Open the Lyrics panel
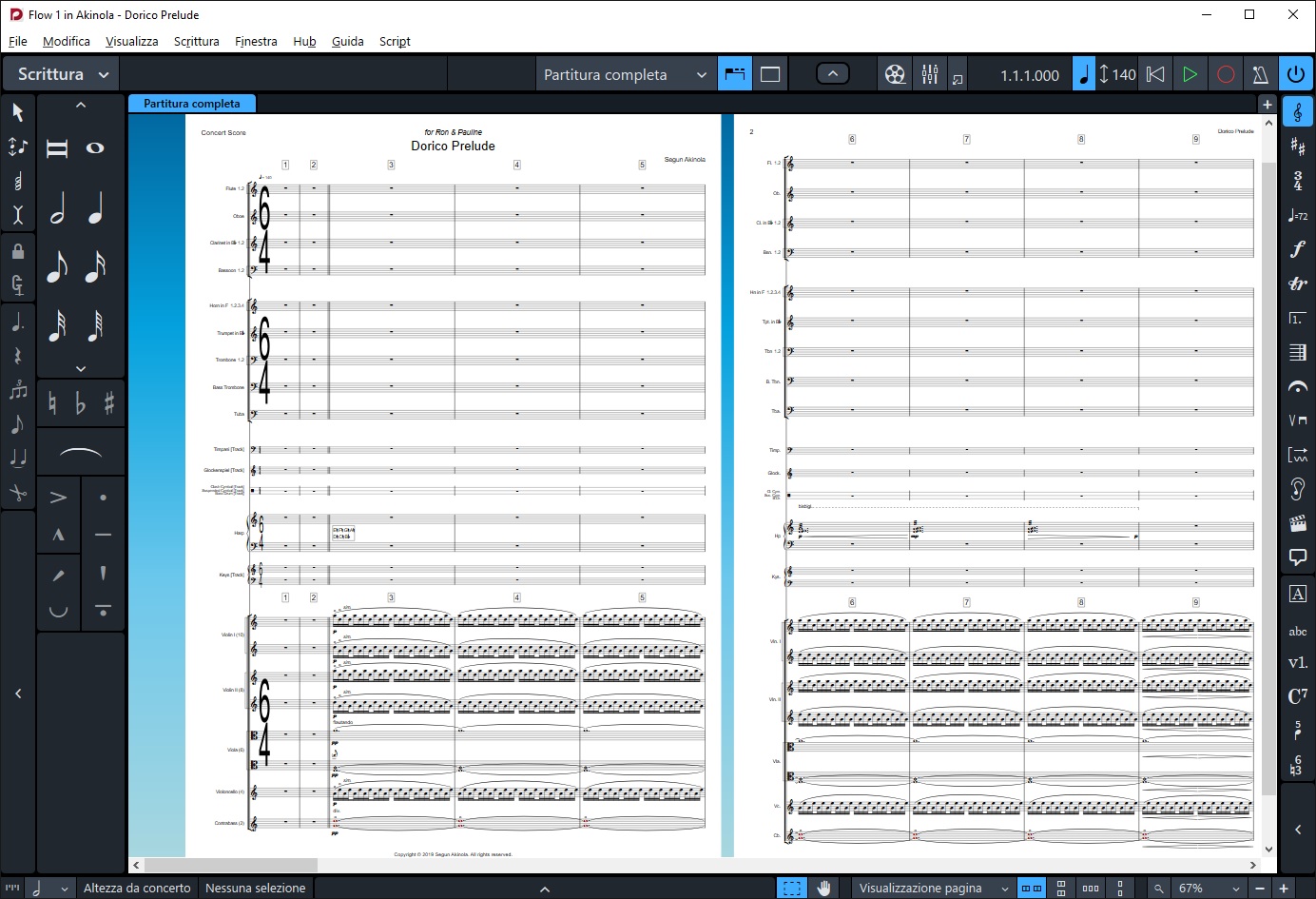Image resolution: width=1316 pixels, height=899 pixels. [x=1298, y=662]
